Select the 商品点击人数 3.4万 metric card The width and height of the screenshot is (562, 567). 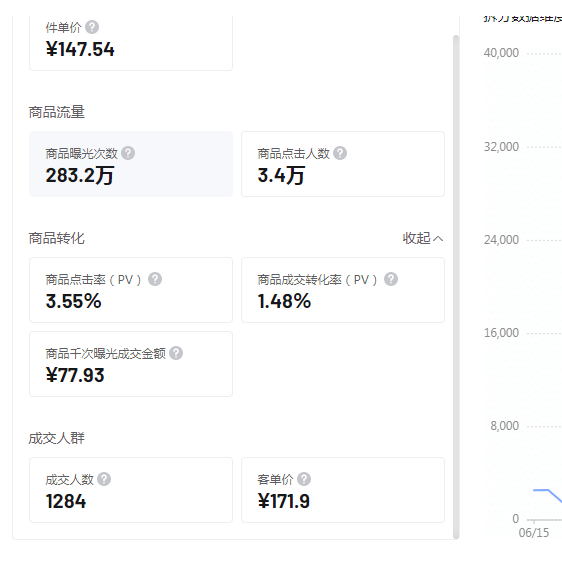coord(343,164)
